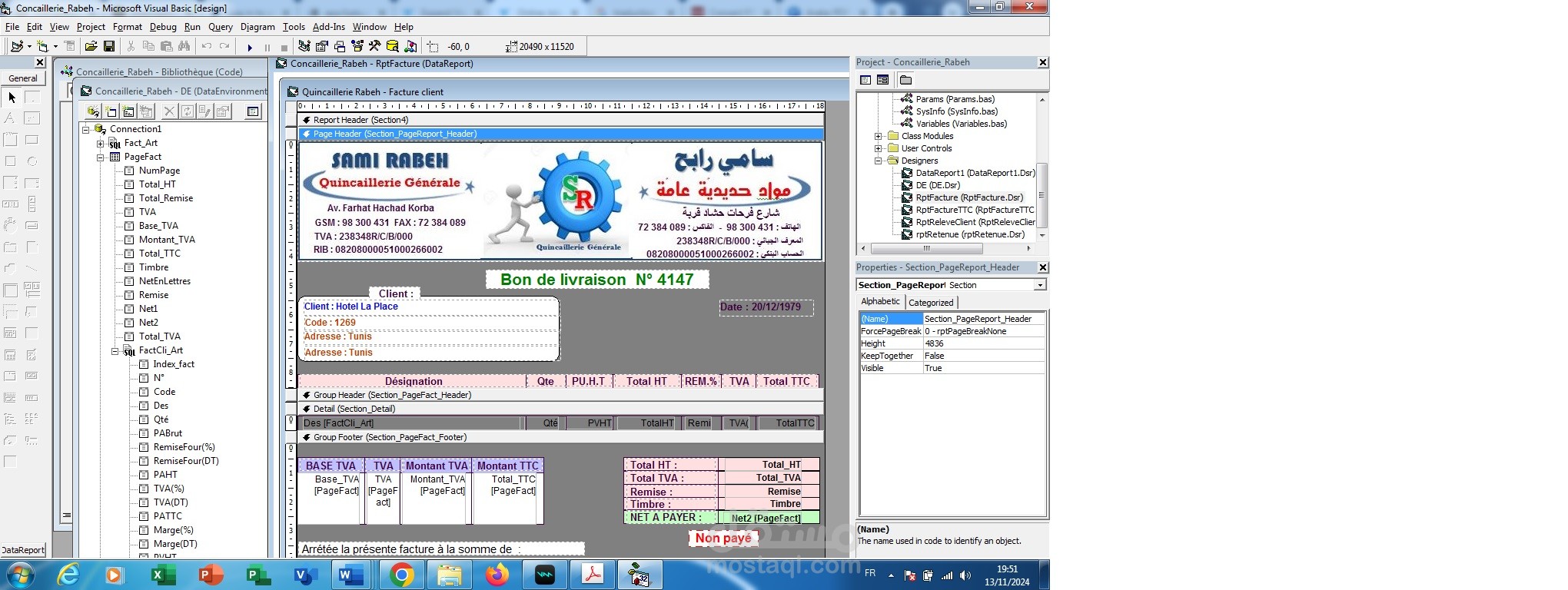Click the Visual Component Manager icon
Viewport: 1568px width, 590px height.
pyautogui.click(x=410, y=46)
